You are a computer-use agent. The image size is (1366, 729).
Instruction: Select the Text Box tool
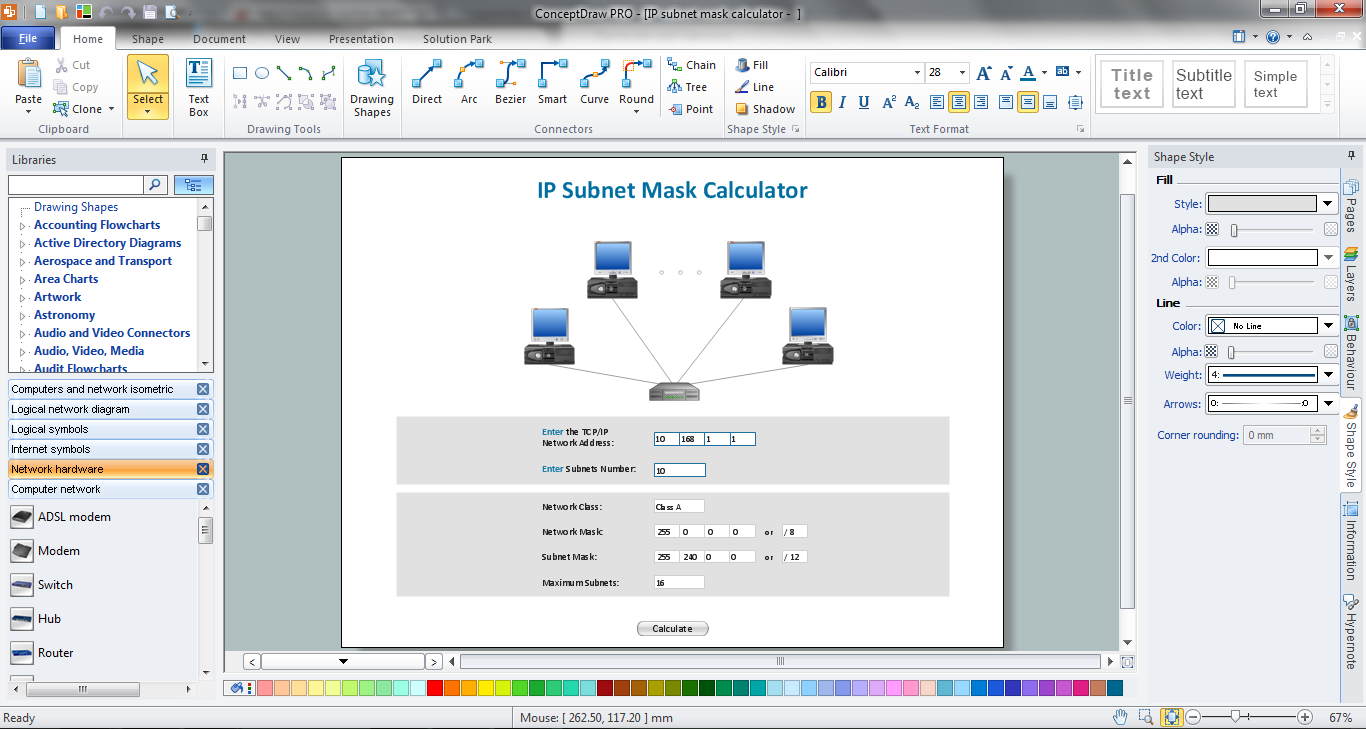[199, 87]
